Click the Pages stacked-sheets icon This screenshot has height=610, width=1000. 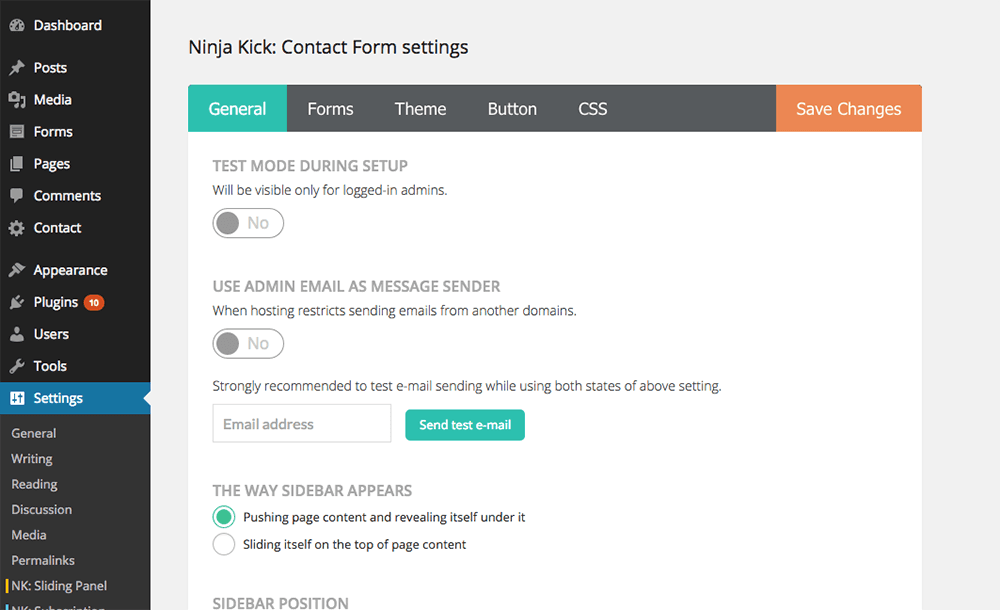click(17, 163)
